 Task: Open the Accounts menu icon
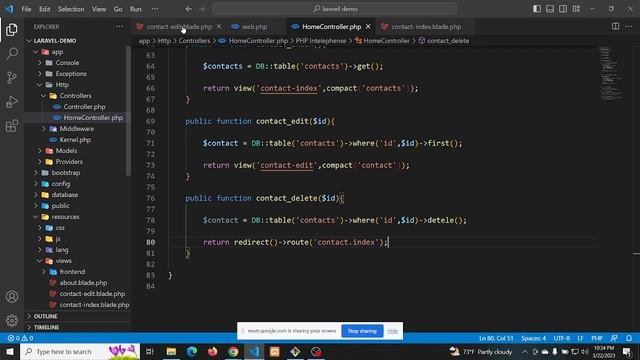point(12,297)
